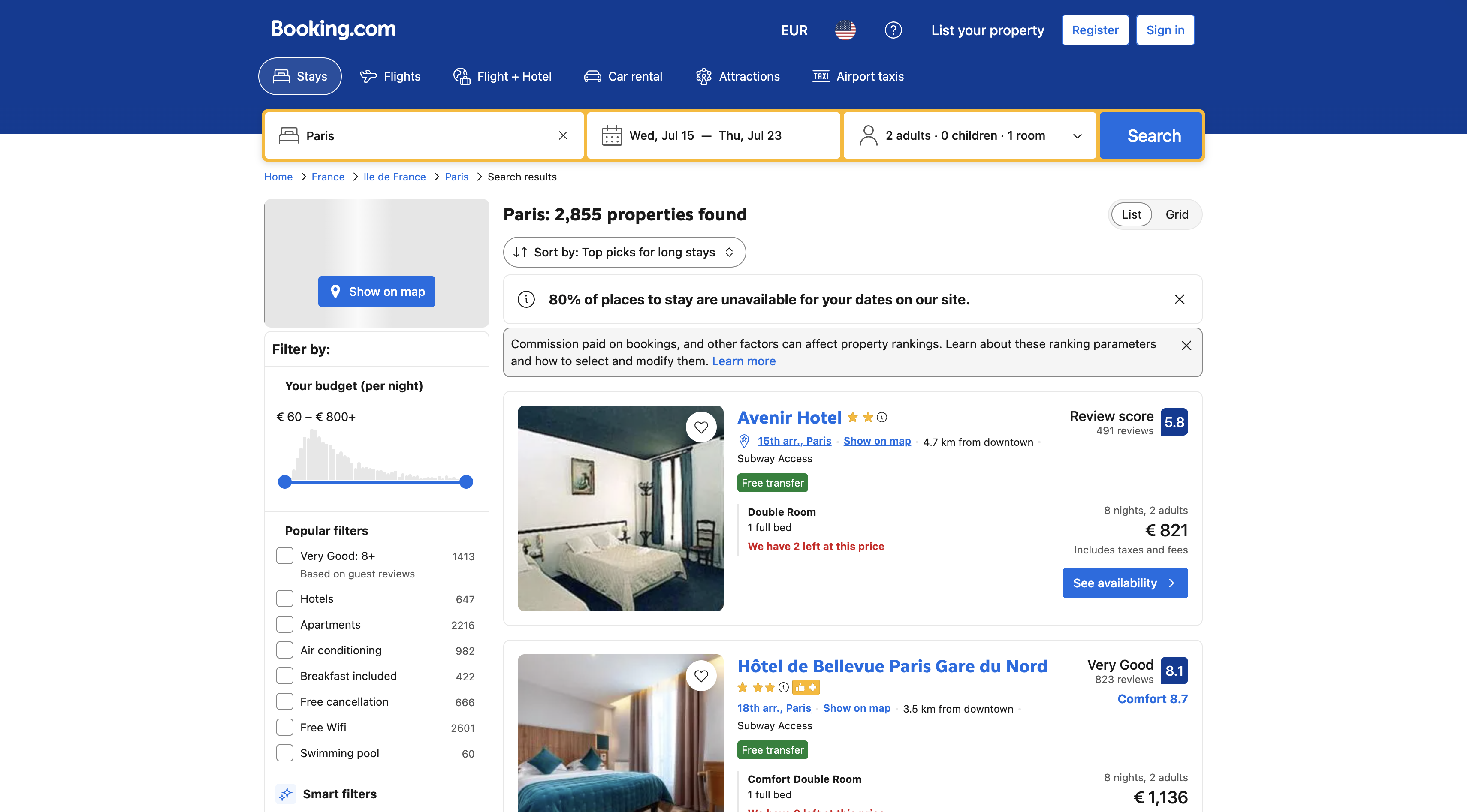Close the commission ranking notice

coord(1186,346)
